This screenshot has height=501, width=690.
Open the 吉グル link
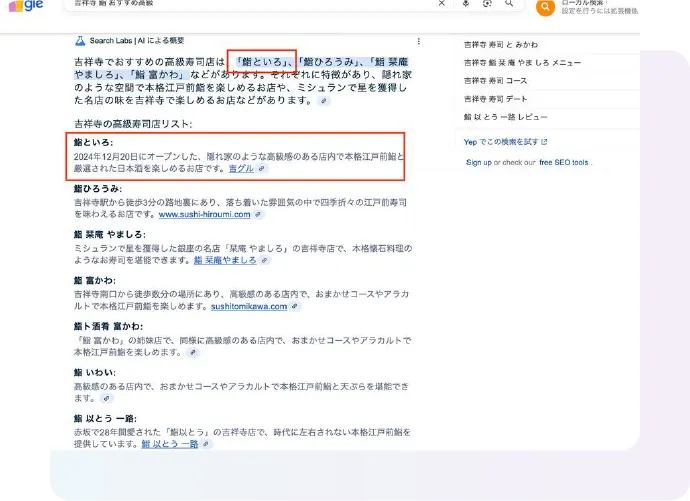tap(241, 168)
